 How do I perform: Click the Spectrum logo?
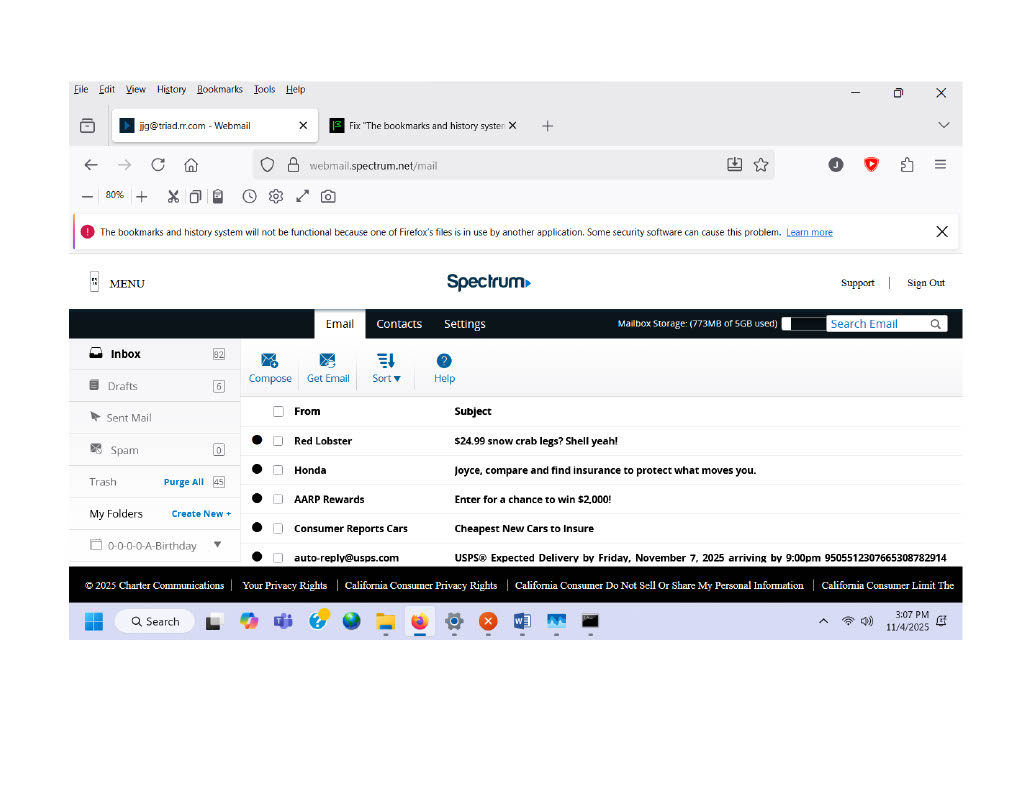click(488, 282)
